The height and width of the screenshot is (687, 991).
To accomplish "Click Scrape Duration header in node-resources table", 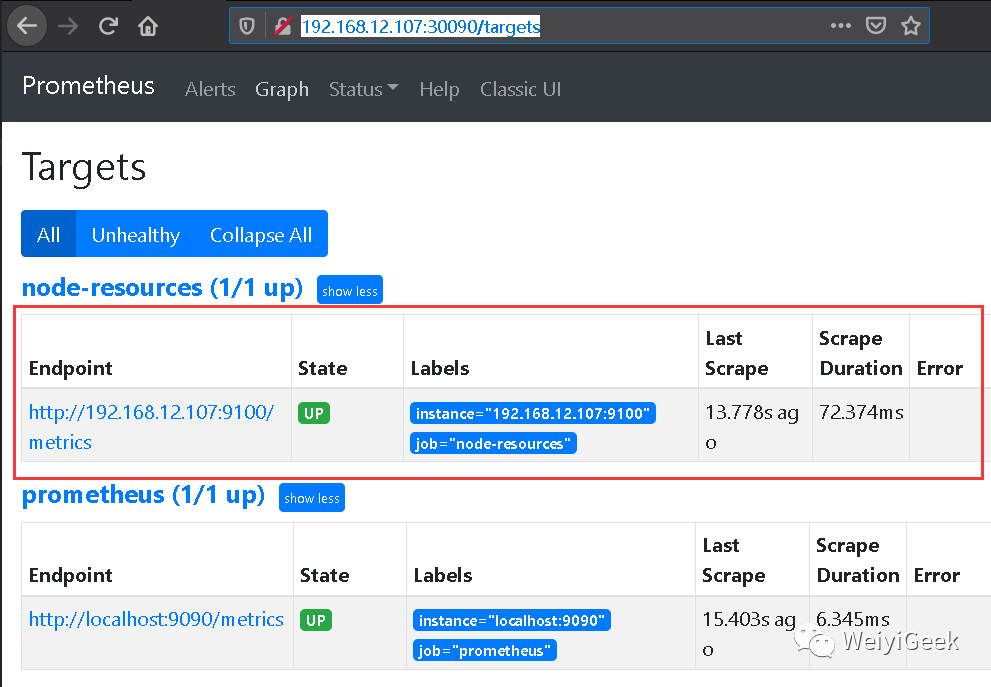I will pos(861,353).
